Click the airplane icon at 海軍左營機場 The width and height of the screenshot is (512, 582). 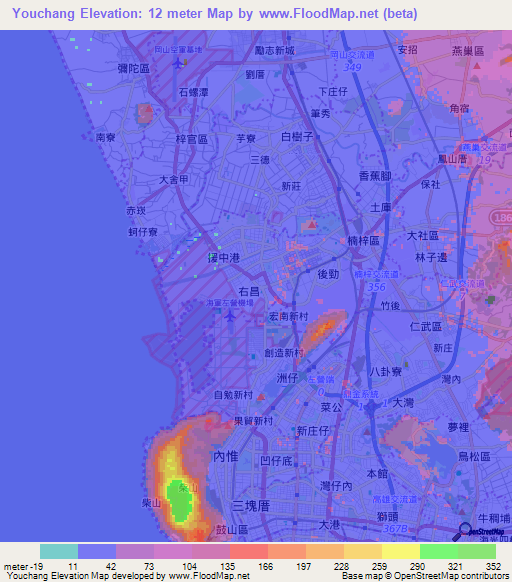click(x=230, y=317)
